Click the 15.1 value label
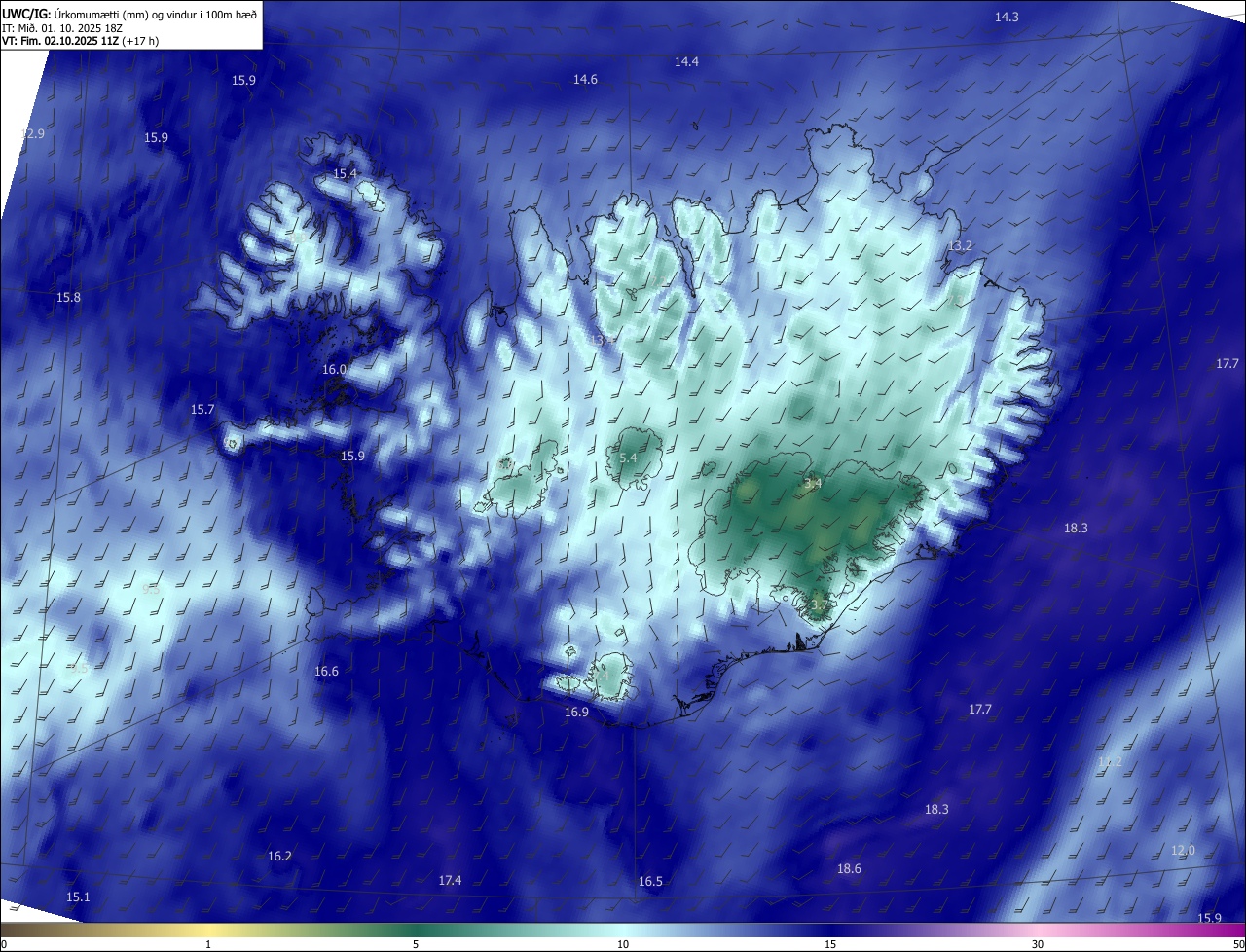 78,897
